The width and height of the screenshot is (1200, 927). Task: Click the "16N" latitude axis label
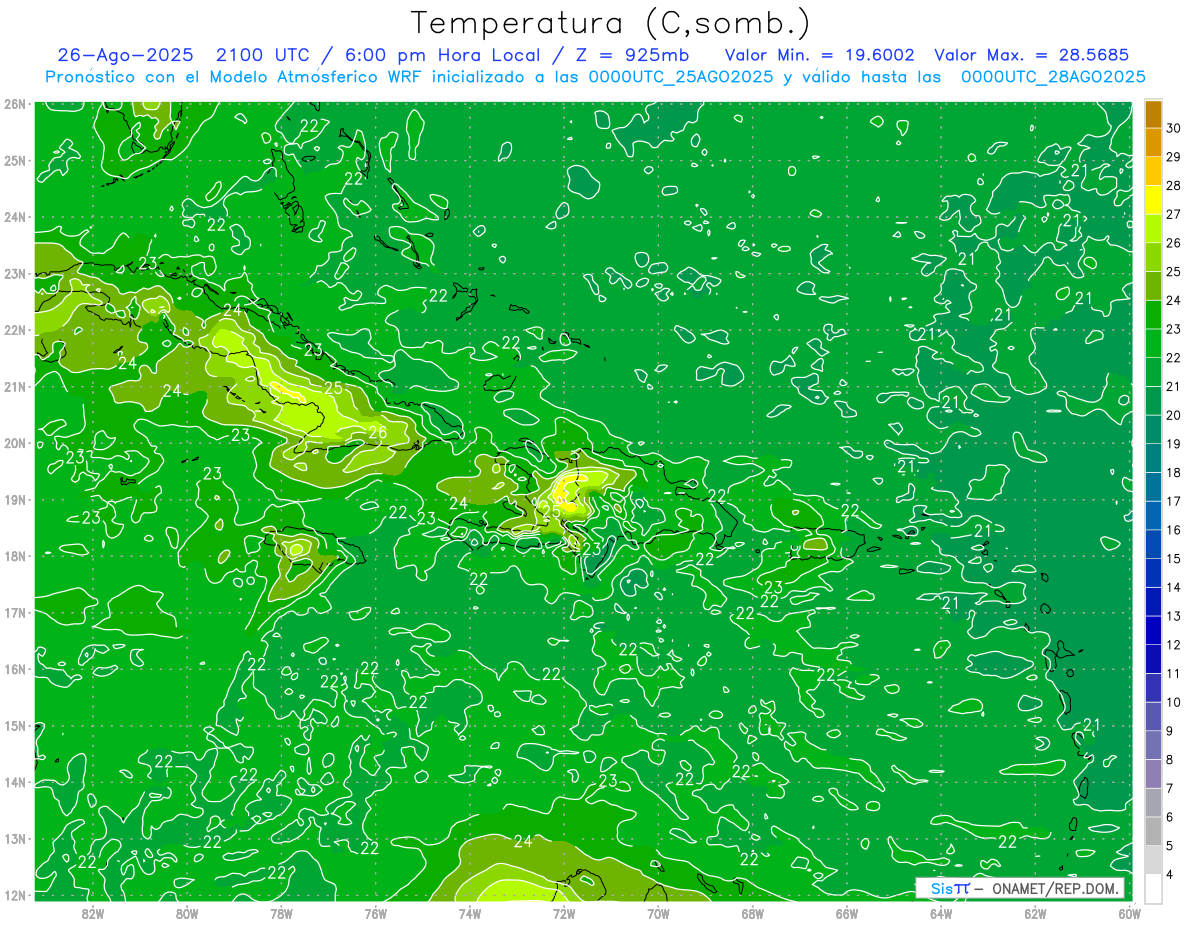[15, 669]
